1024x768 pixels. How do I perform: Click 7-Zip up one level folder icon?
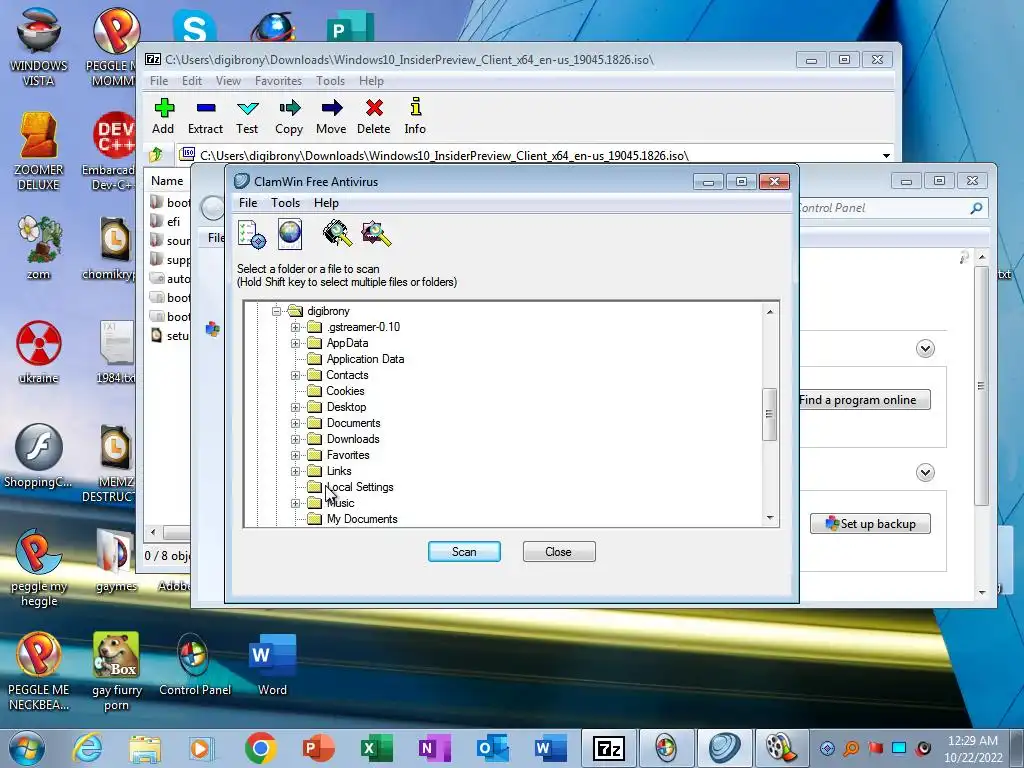156,155
